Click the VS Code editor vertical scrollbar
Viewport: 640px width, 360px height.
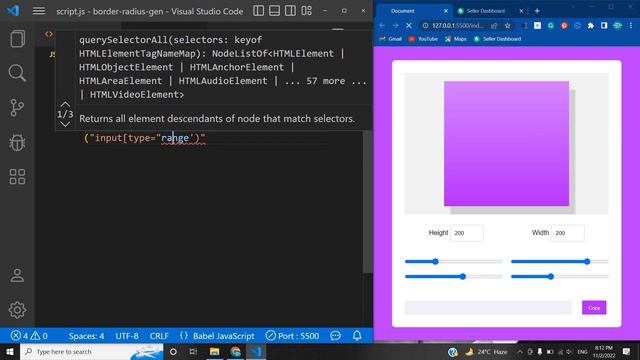click(x=367, y=202)
